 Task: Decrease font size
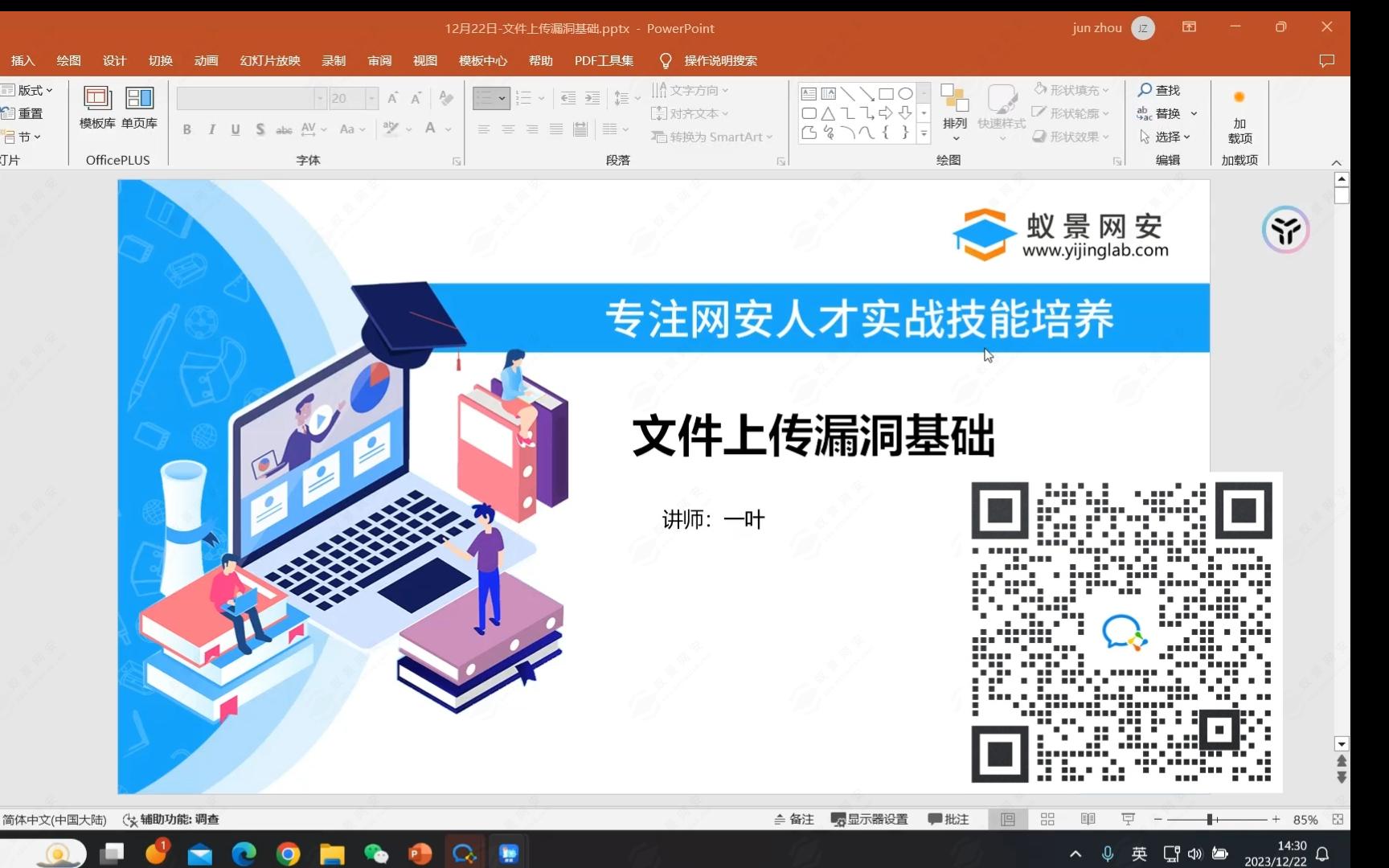(416, 98)
